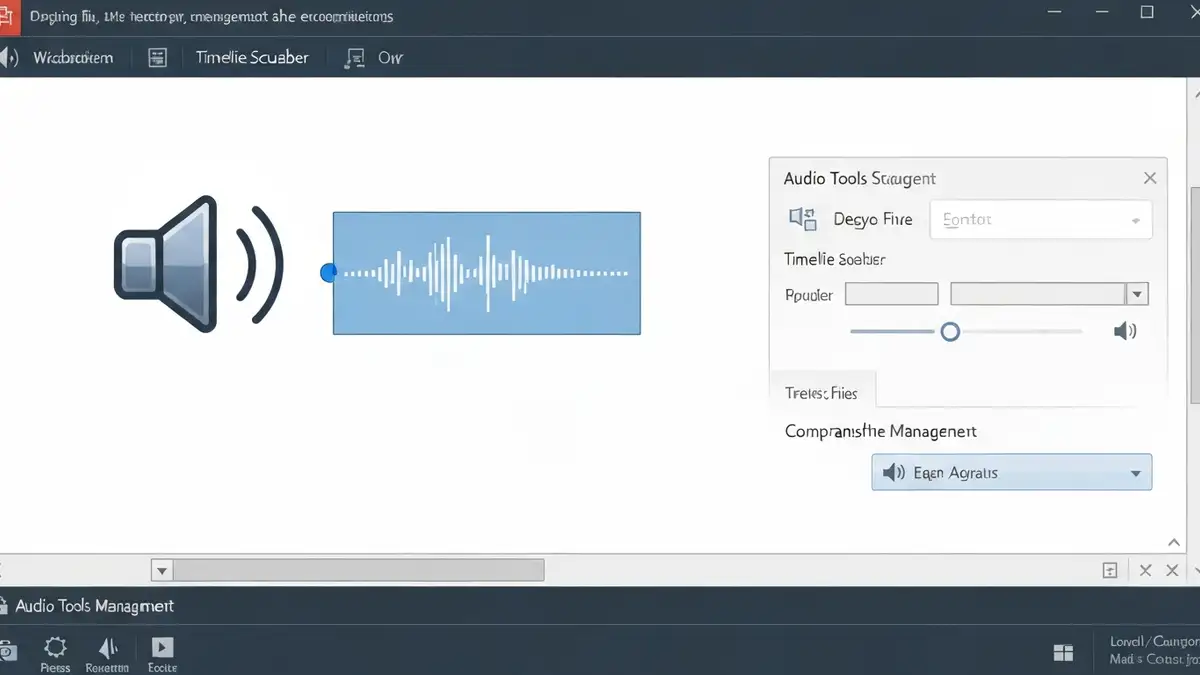Click the boxed plus icon near scrollbar
Image resolution: width=1200 pixels, height=675 pixels.
coord(1109,571)
